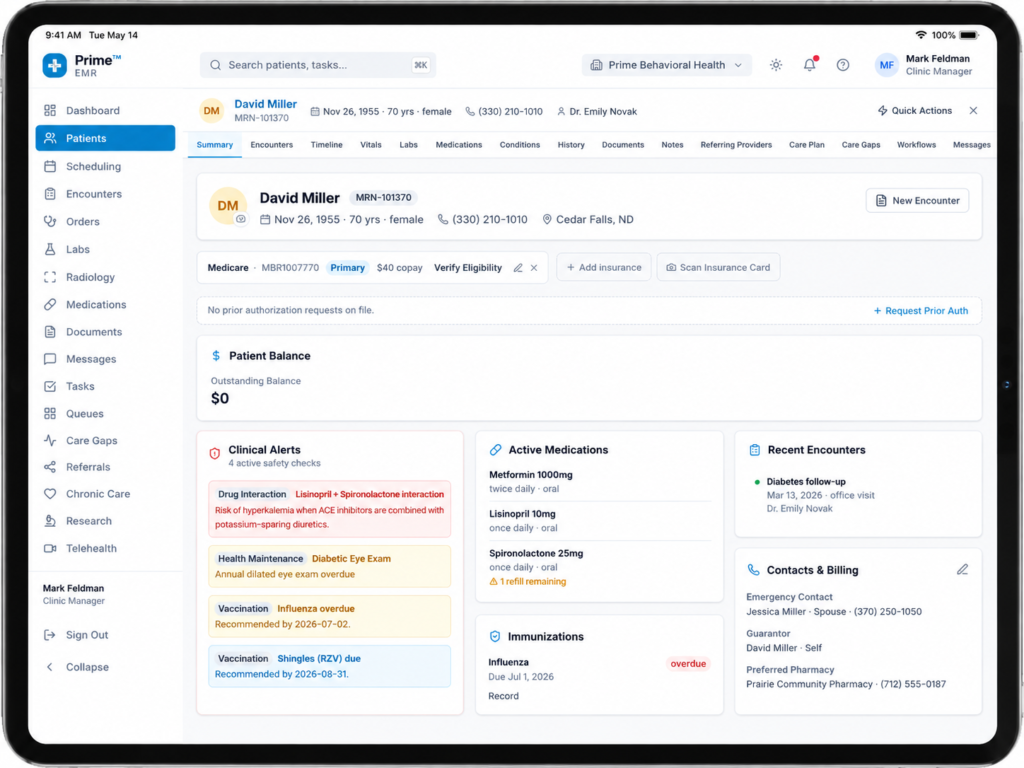Image resolution: width=1024 pixels, height=768 pixels.
Task: Open Radiology in the sidebar
Action: coord(105,277)
